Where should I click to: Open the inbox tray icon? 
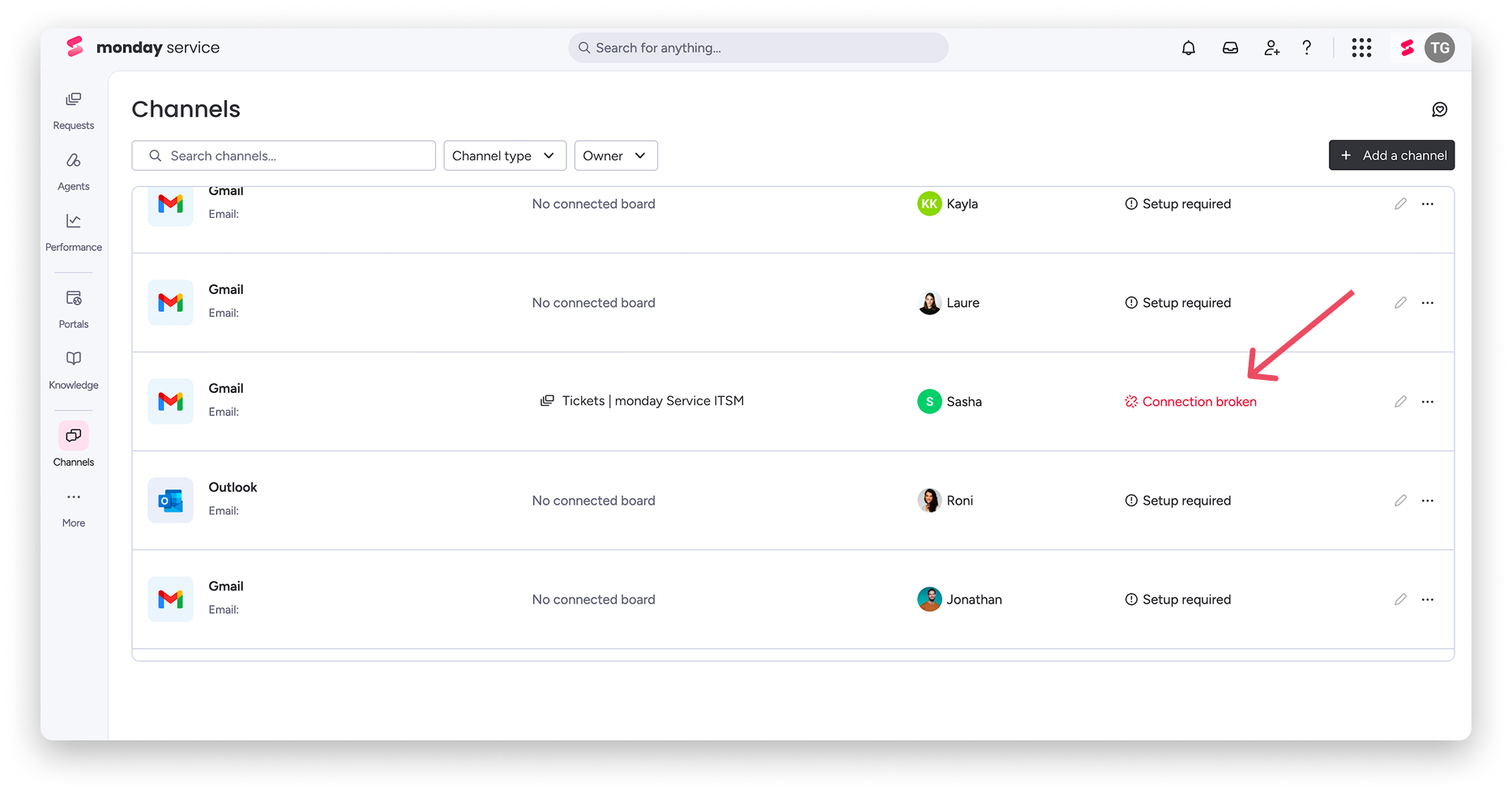[x=1230, y=48]
